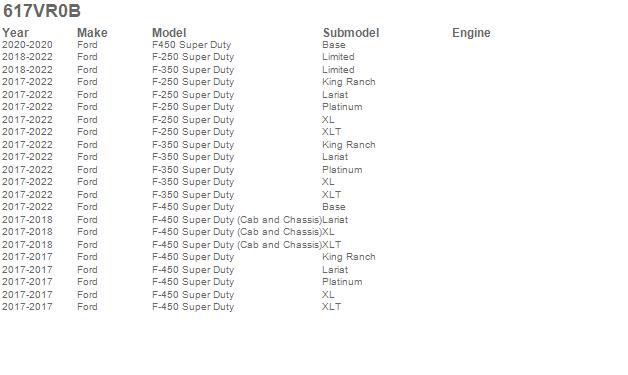Select the F-250 Super Duty Platinum submodel cell
This screenshot has height=375, width=628.
coord(342,107)
